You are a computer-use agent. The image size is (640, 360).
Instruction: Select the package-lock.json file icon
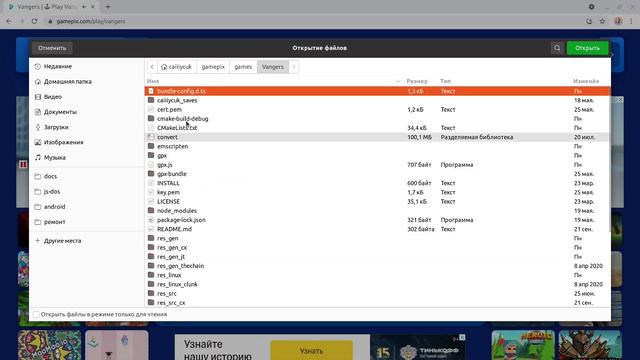[151, 220]
